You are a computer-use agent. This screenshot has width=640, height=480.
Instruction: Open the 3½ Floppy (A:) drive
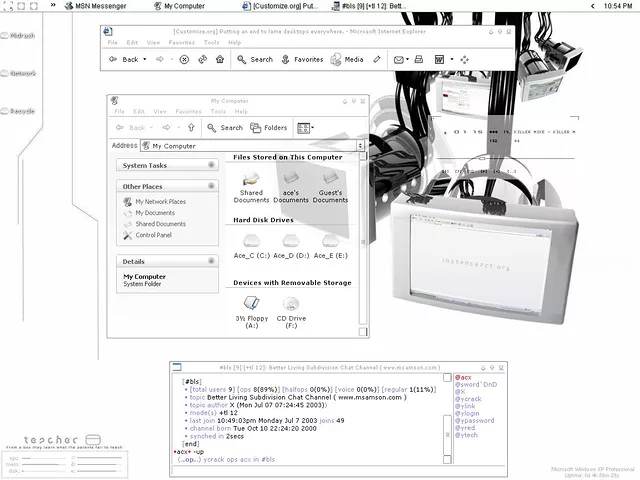click(x=251, y=305)
